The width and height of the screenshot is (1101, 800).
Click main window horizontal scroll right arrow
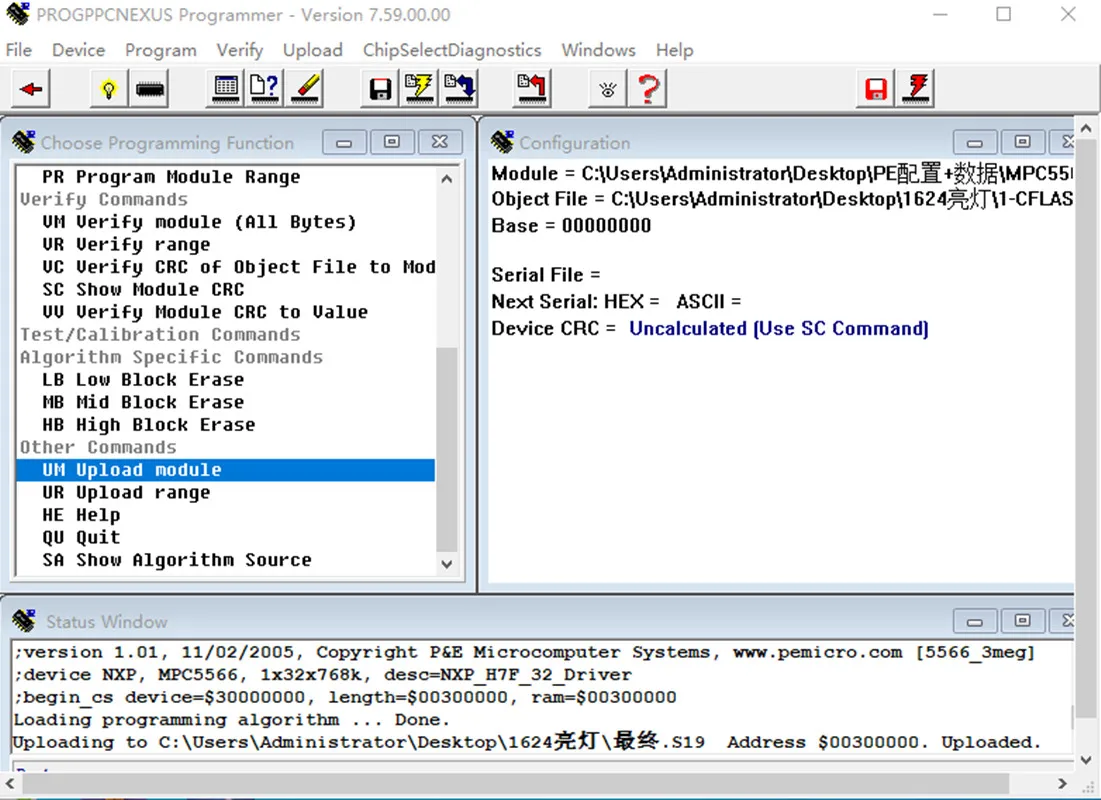coord(1062,783)
